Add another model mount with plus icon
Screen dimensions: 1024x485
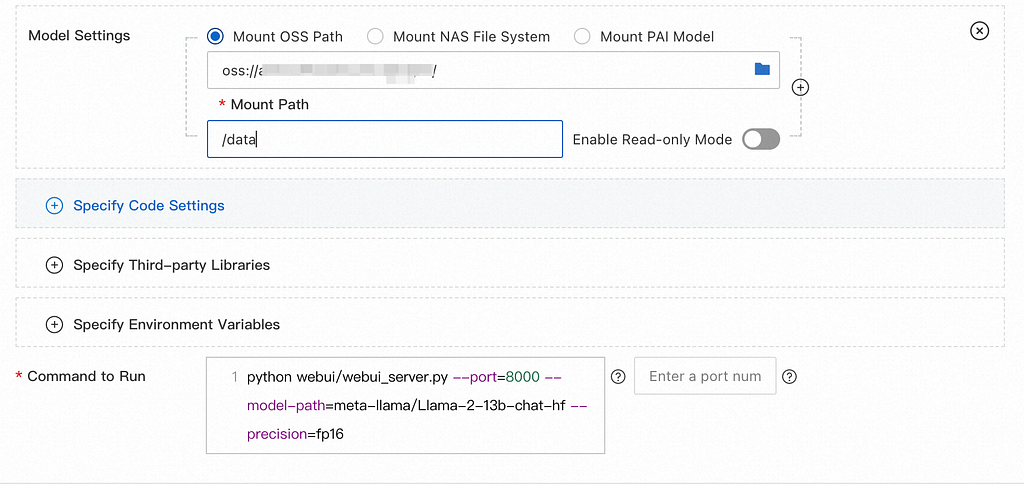(800, 87)
